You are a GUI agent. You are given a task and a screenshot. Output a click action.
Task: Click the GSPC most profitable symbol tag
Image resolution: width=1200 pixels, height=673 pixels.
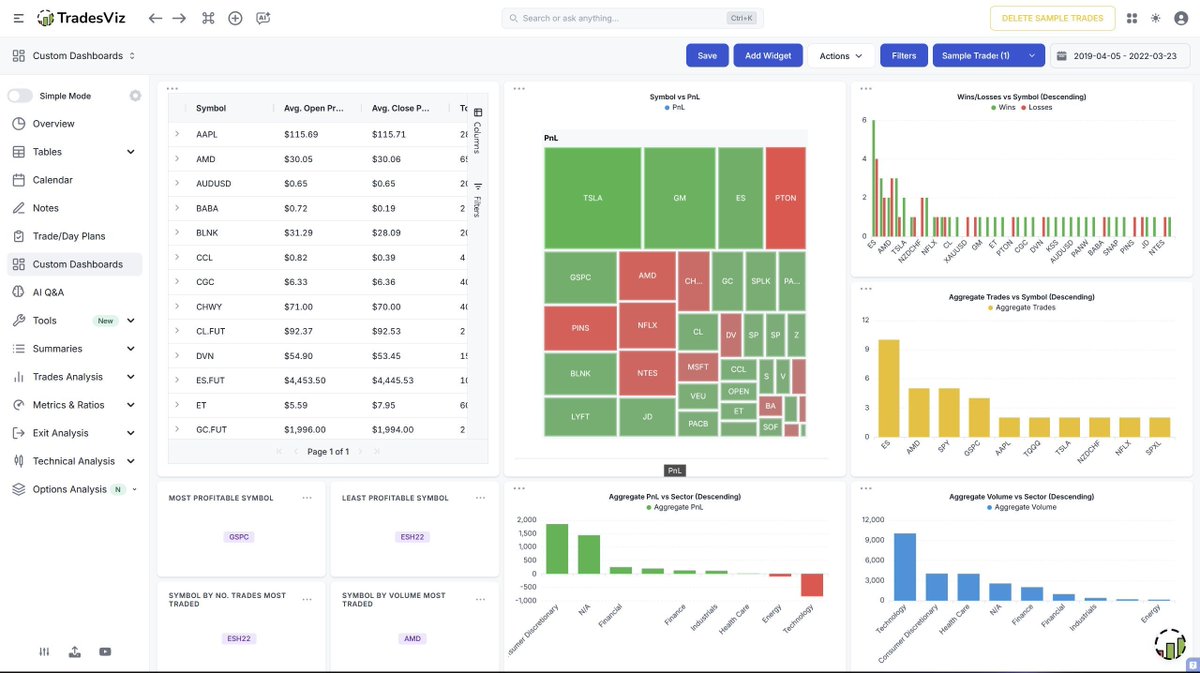coord(239,537)
